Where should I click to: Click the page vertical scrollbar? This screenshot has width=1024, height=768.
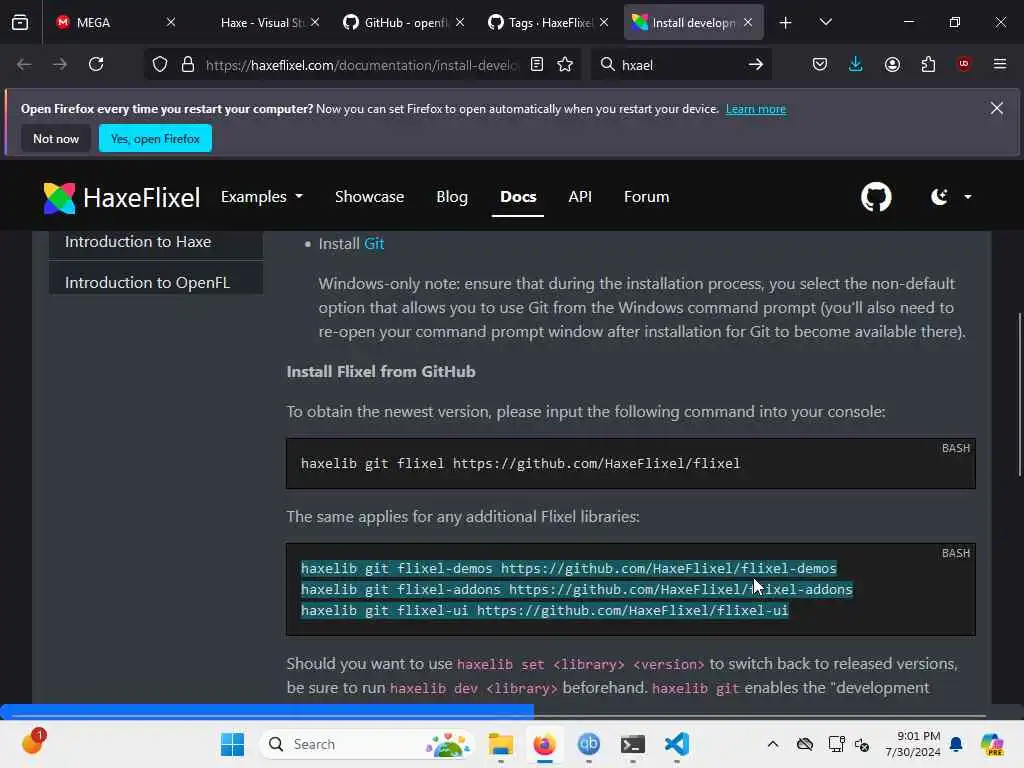tap(1019, 396)
